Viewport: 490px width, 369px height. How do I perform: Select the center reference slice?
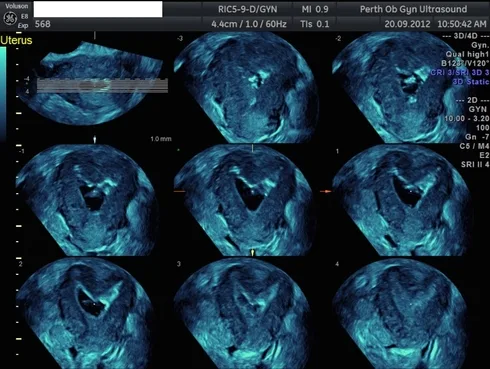245,200
